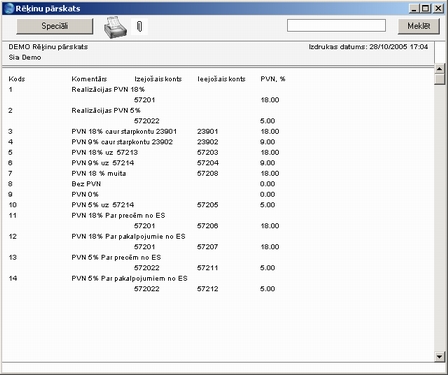
Task: Click the DEMO Rēķinu pārskats heading
Action: coord(48,47)
